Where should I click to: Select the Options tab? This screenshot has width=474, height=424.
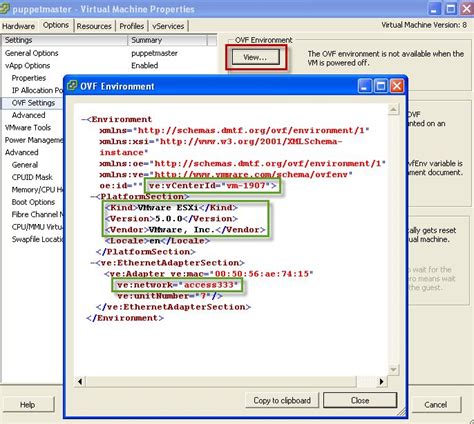tap(56, 25)
